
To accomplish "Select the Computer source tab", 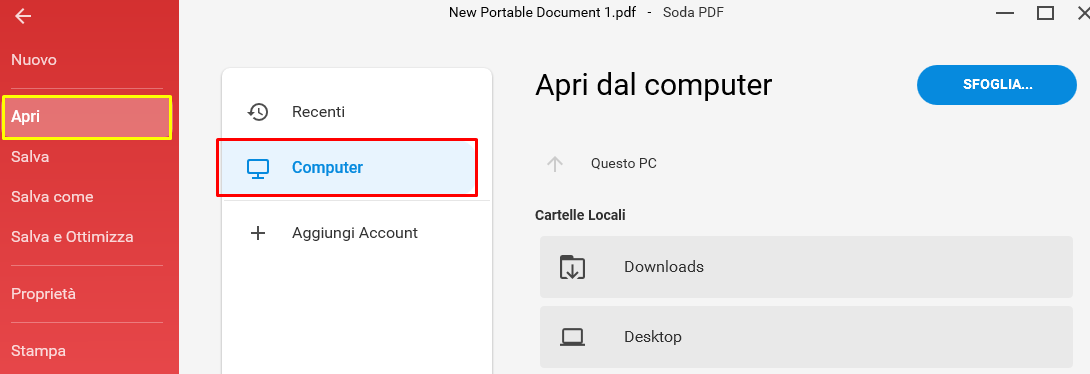I will (x=347, y=168).
